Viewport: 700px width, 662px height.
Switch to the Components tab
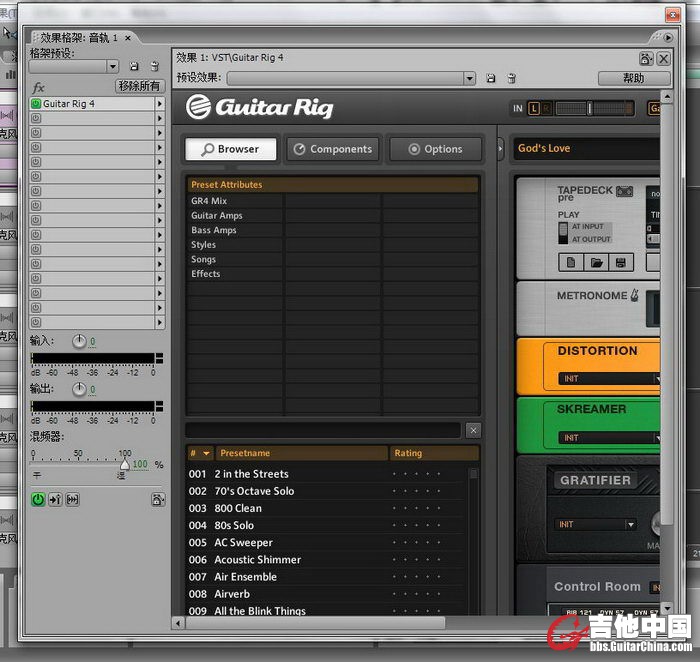(x=333, y=149)
